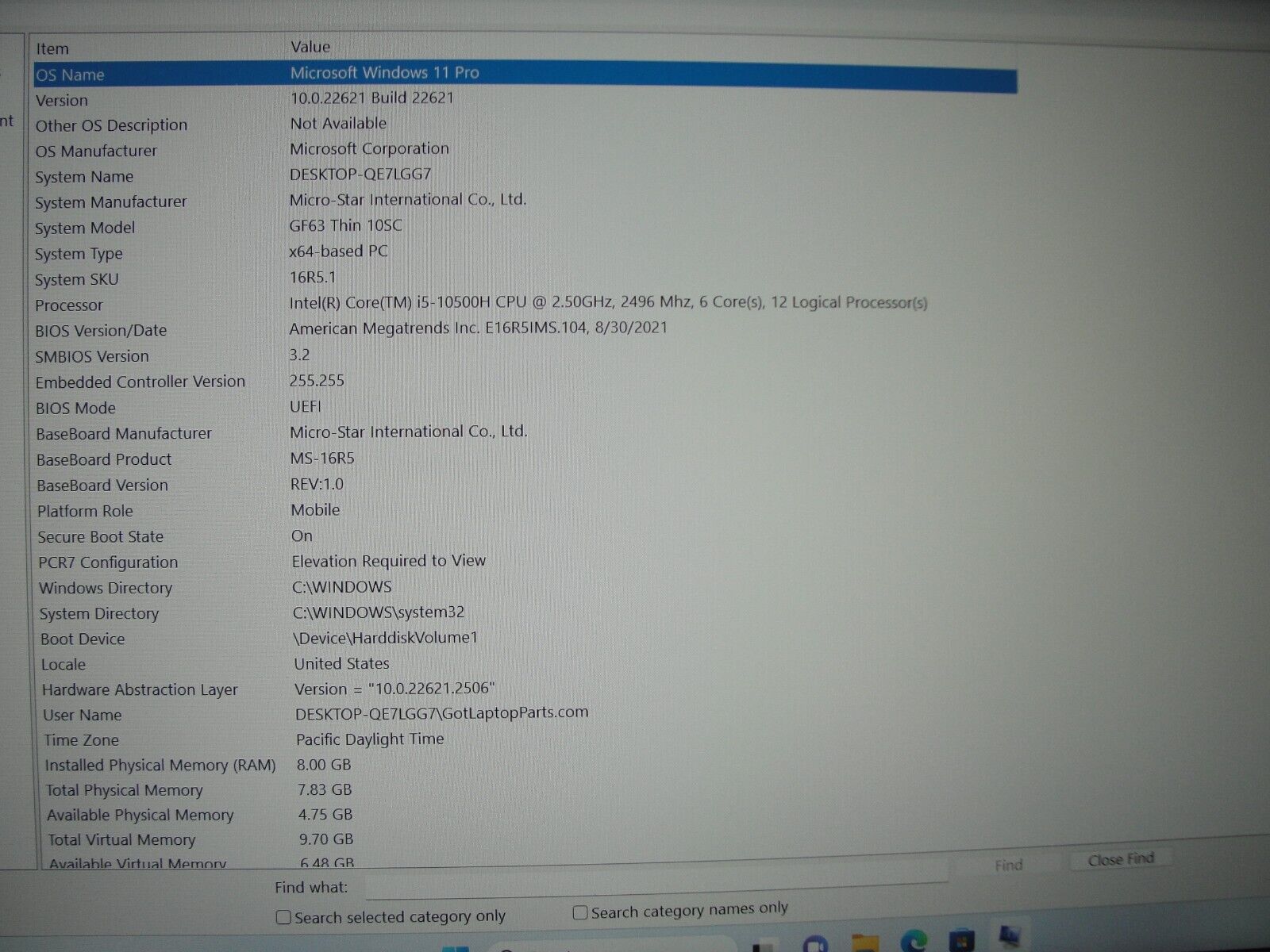Select BaseBoard Product value 'MS-16R5'

[322, 459]
